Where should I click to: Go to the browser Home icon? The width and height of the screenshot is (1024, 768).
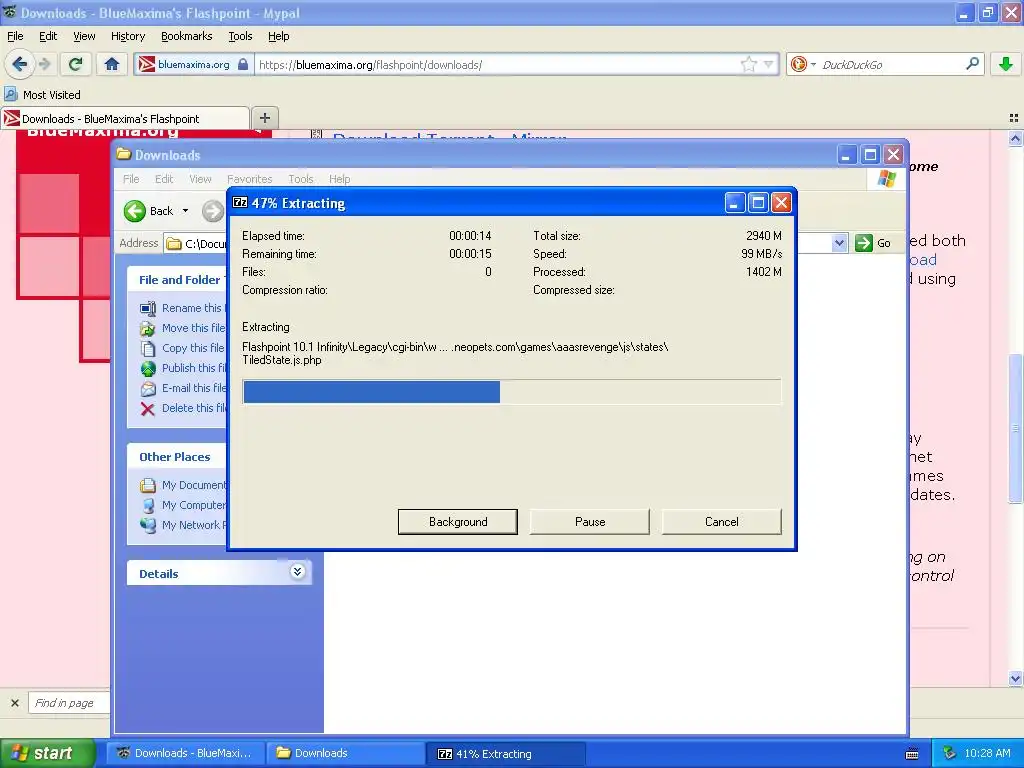112,64
